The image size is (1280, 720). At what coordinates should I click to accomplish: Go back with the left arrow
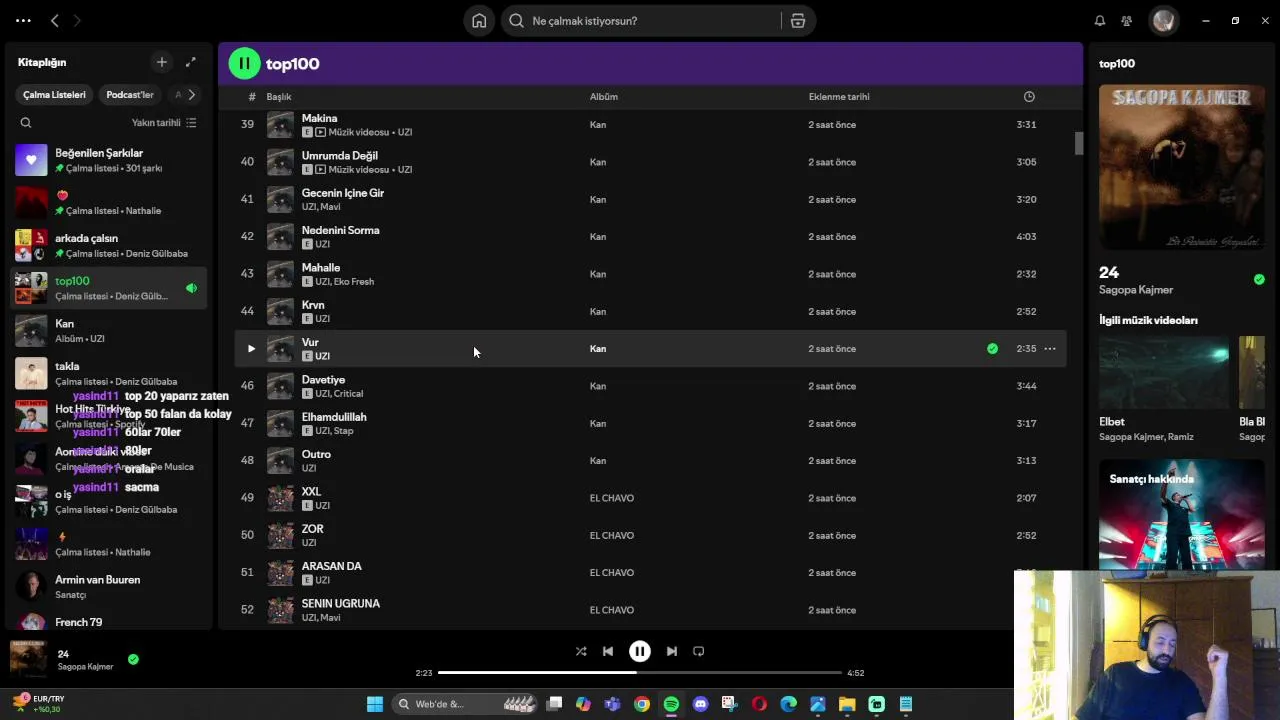(55, 20)
